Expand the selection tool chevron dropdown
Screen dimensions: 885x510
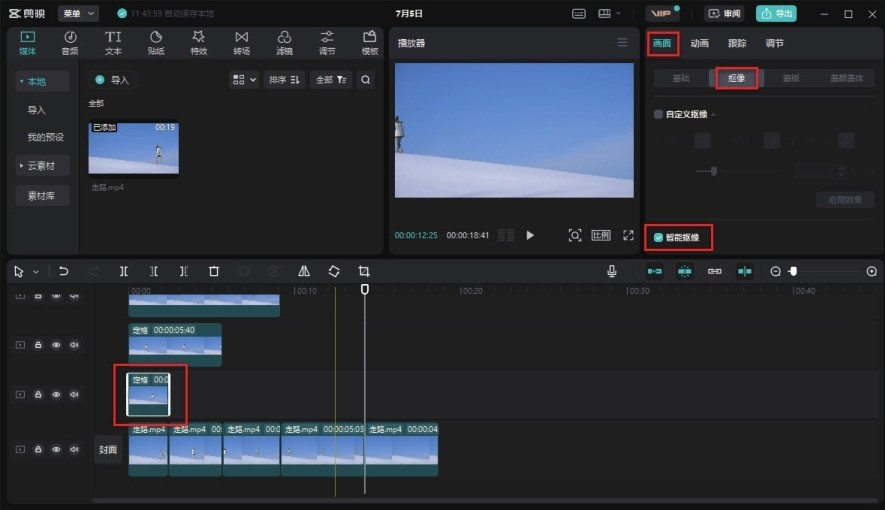coord(36,272)
